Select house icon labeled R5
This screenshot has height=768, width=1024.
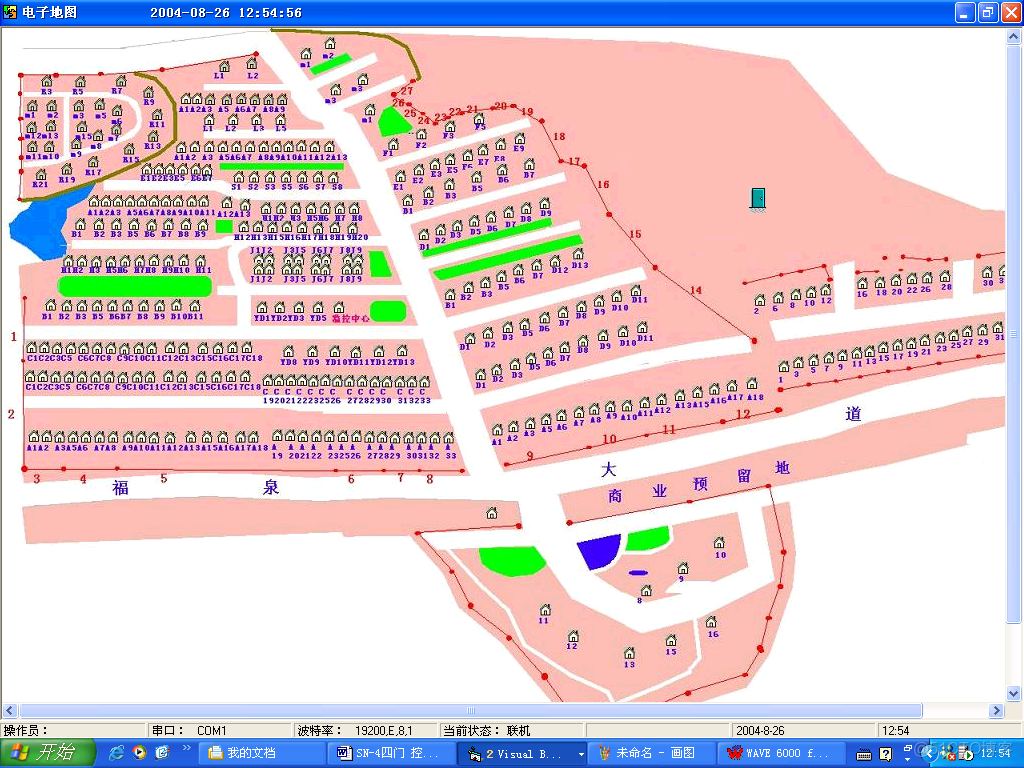point(80,82)
